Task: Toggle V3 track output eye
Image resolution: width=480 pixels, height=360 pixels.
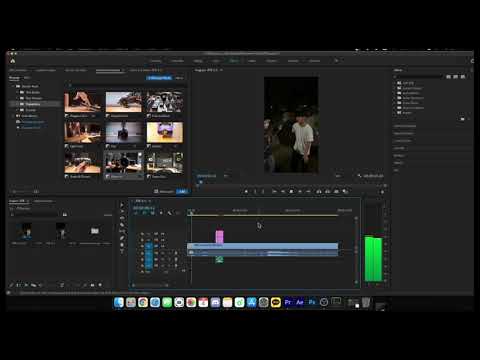Action: [162, 234]
